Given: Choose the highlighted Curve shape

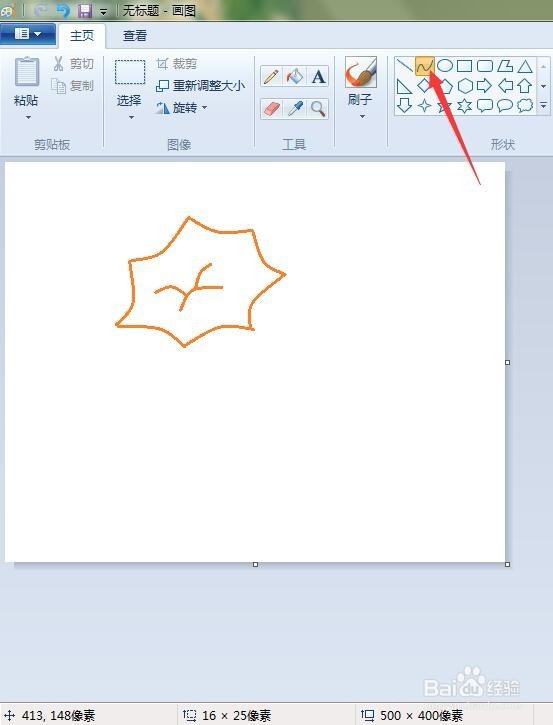Looking at the screenshot, I should click(424, 66).
